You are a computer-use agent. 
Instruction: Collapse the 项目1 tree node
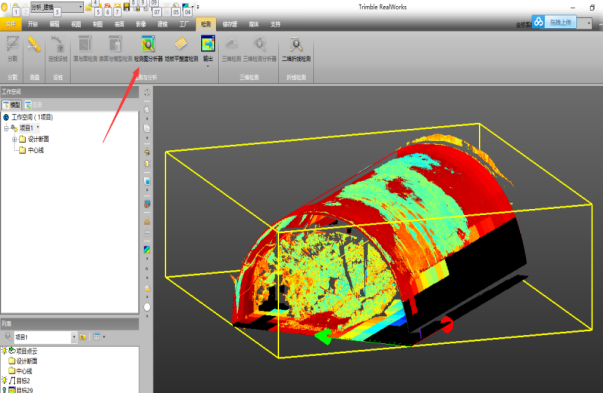[6, 128]
